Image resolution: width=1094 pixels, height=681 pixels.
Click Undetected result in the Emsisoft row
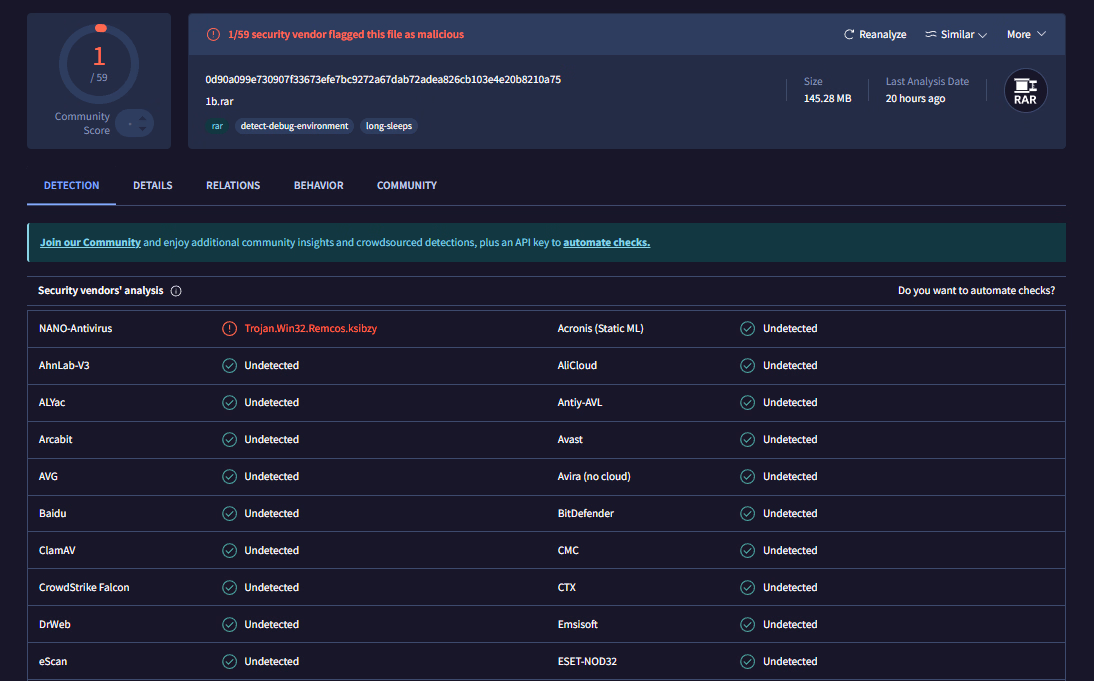coord(790,624)
